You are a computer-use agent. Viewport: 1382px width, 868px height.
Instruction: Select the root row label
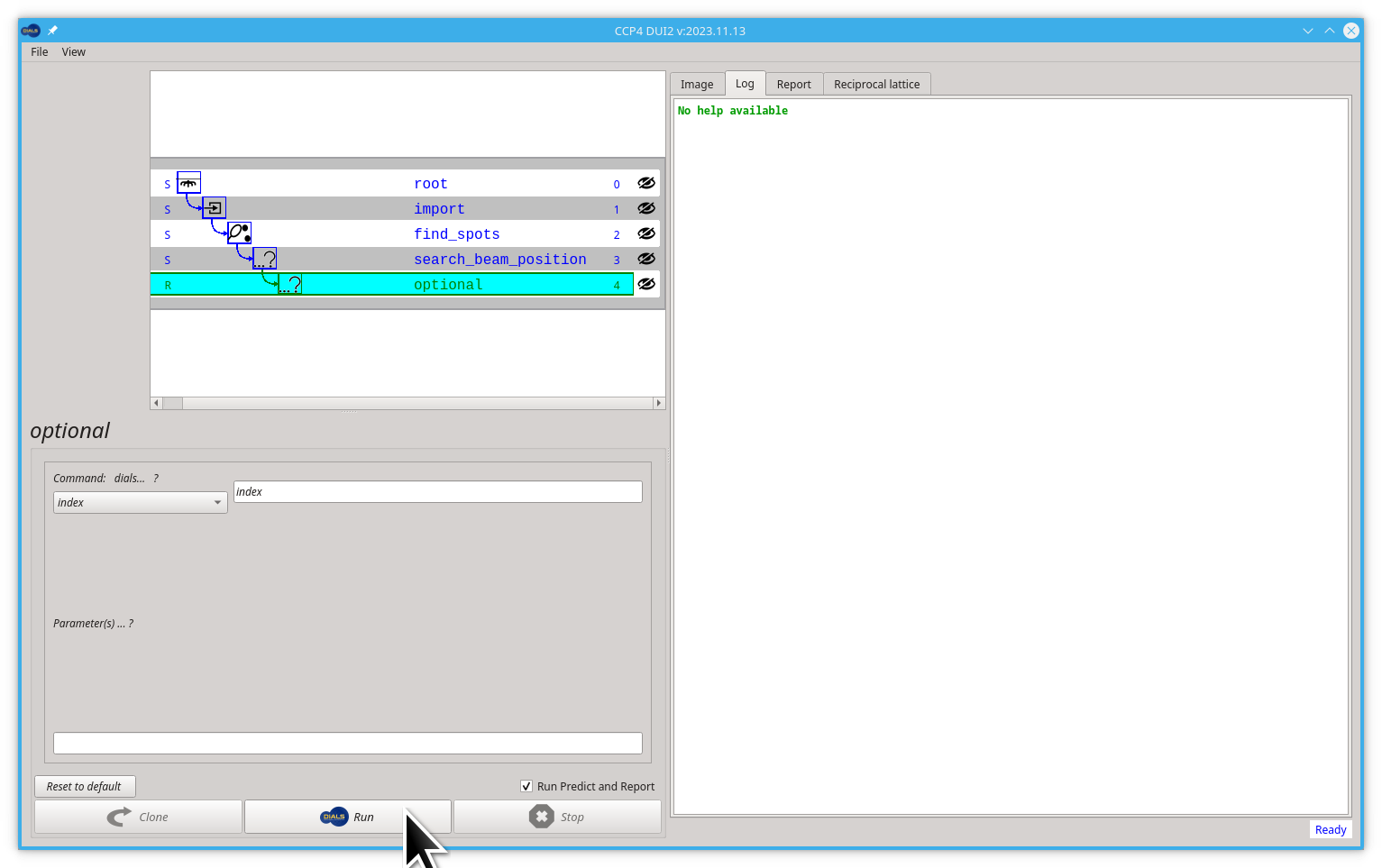431,183
